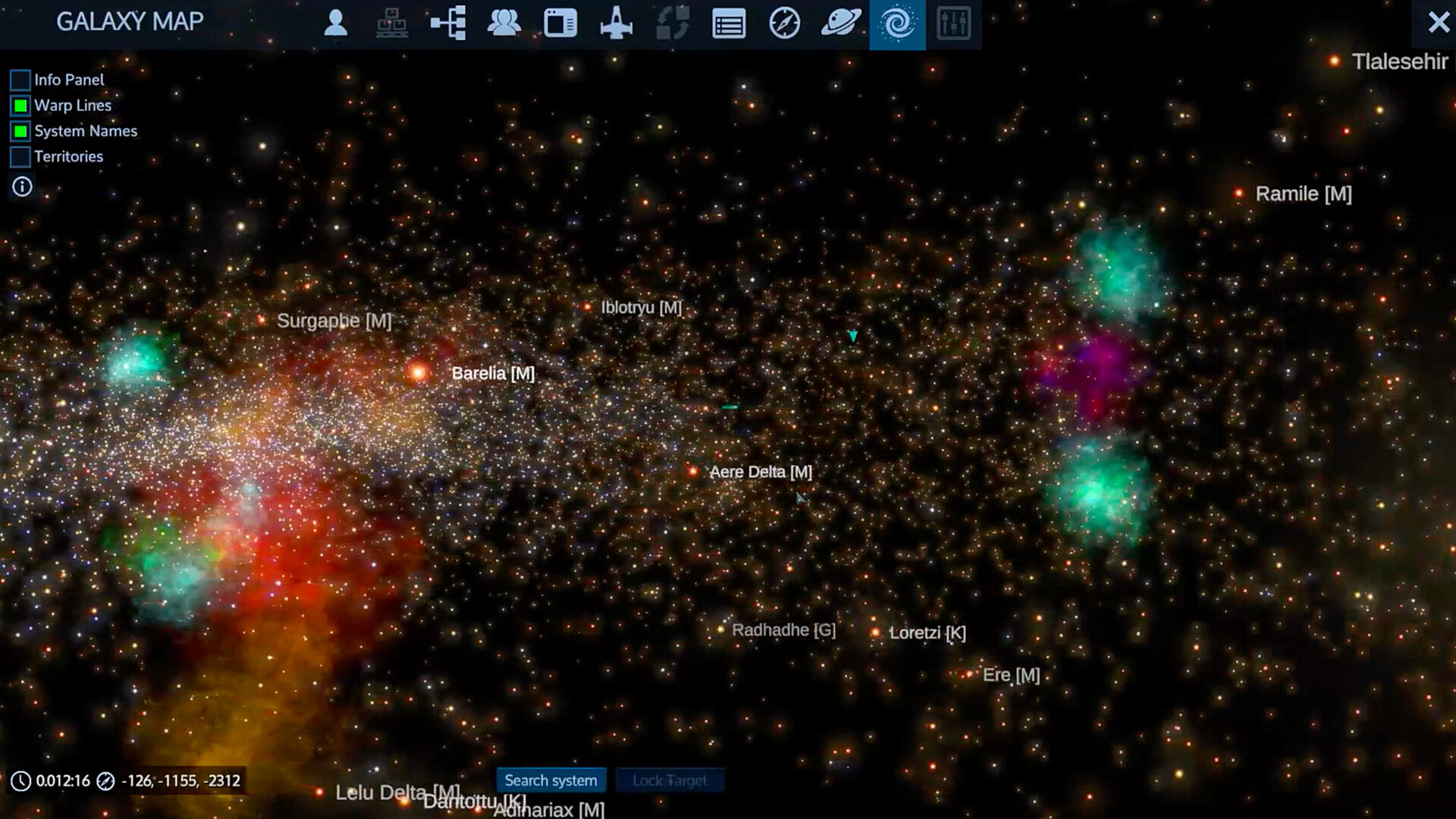Click the Search system button
This screenshot has width=1456, height=819.
click(551, 780)
